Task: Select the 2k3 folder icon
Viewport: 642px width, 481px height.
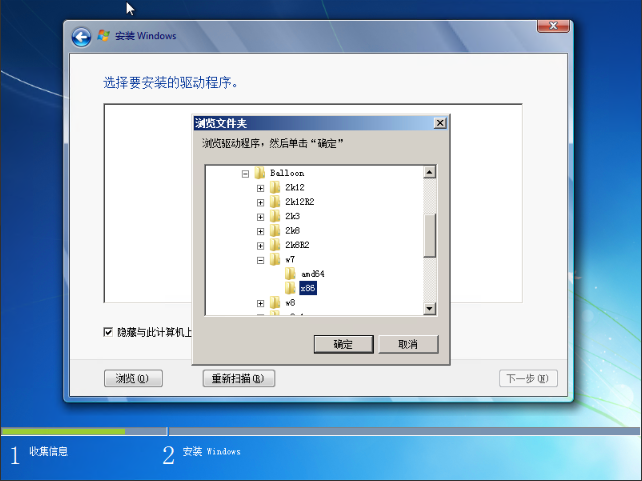Action: (x=275, y=216)
